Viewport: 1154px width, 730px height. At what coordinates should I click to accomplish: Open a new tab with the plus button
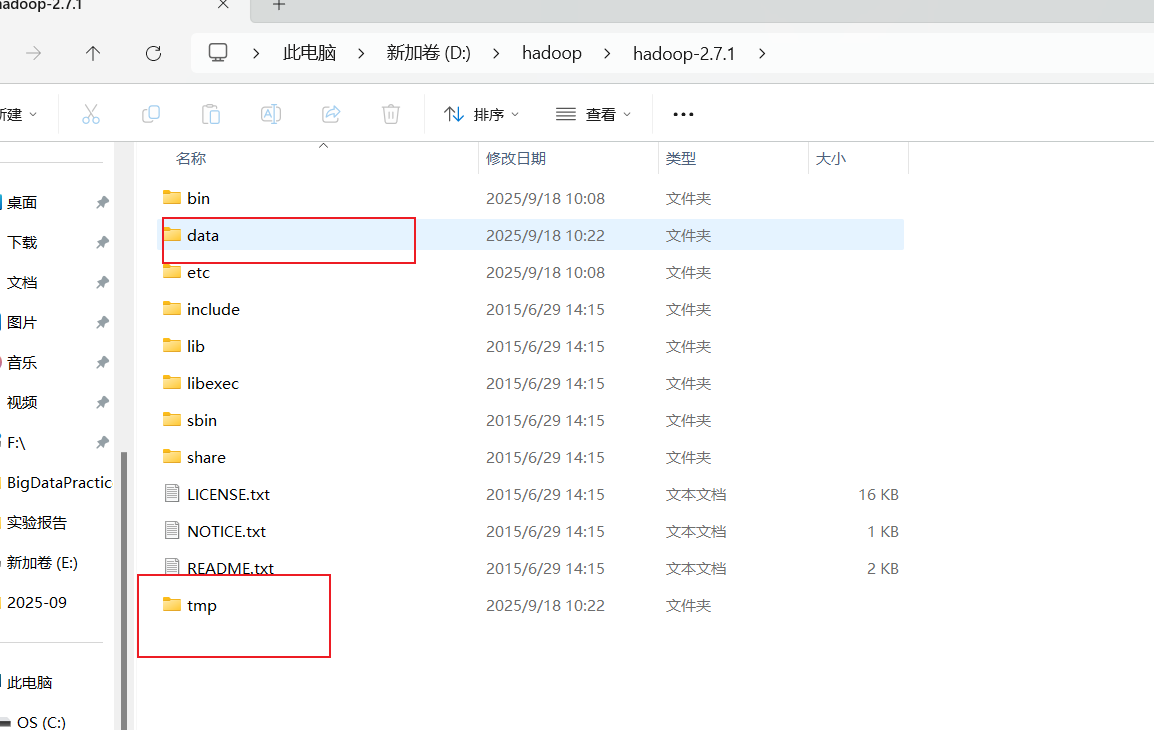tap(277, 7)
